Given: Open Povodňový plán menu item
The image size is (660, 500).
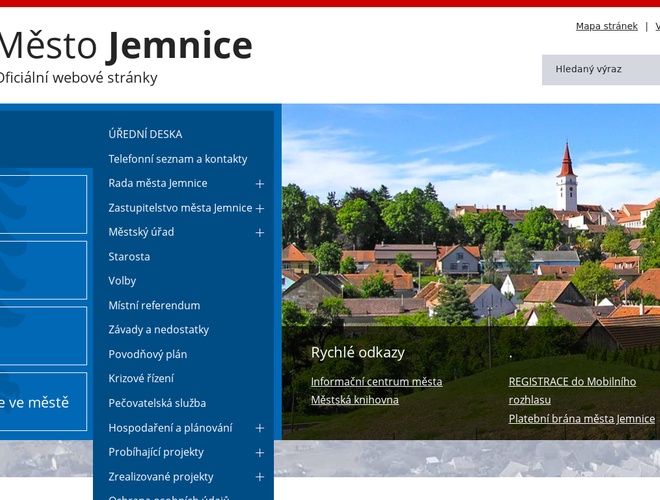Looking at the screenshot, I should point(147,354).
